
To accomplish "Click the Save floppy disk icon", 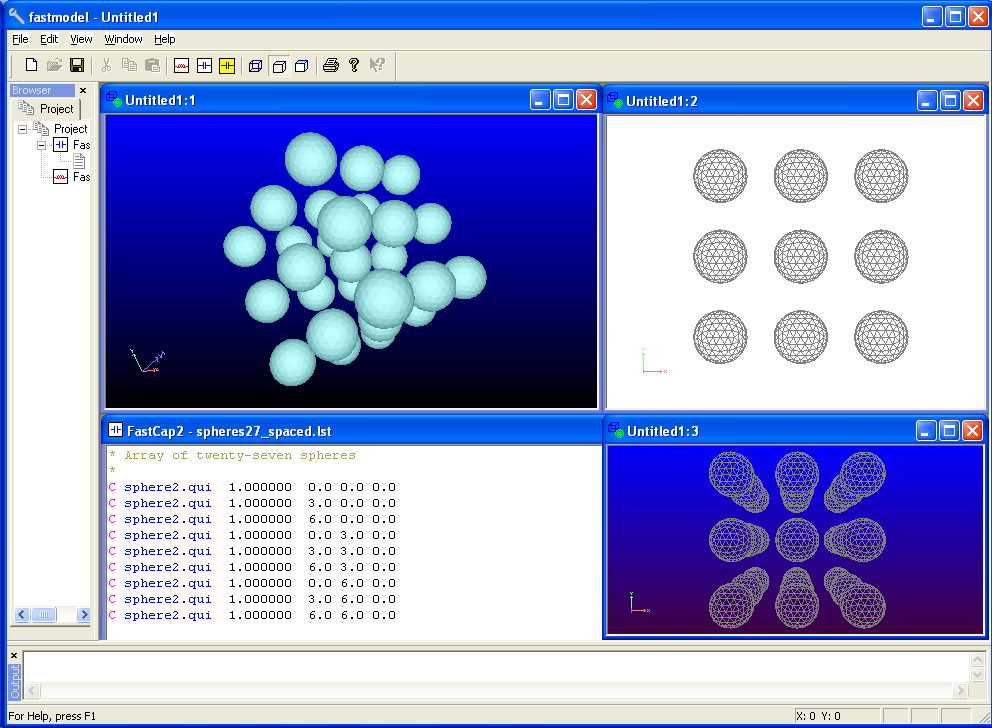I will (77, 66).
